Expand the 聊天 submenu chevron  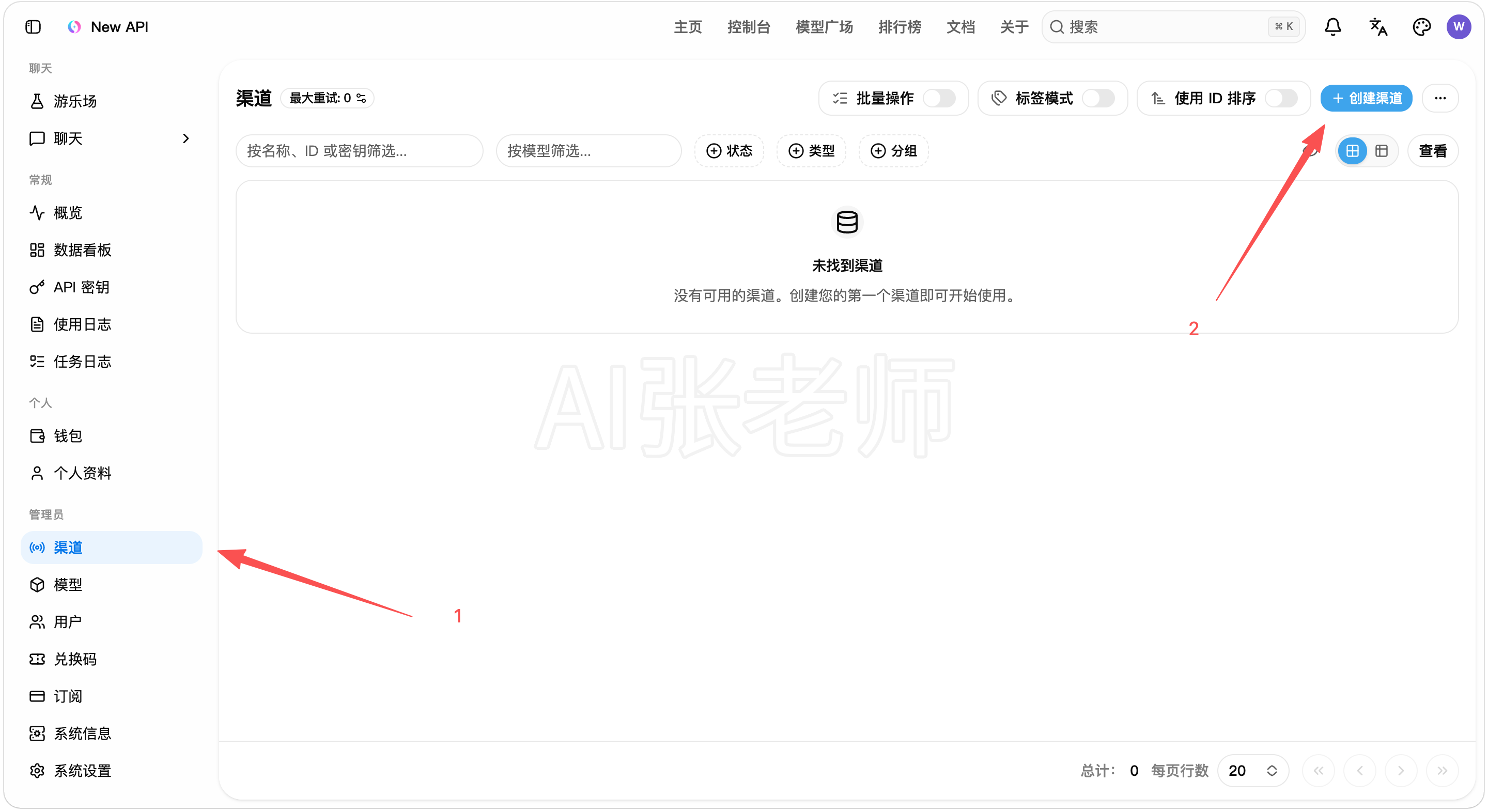pyautogui.click(x=185, y=138)
